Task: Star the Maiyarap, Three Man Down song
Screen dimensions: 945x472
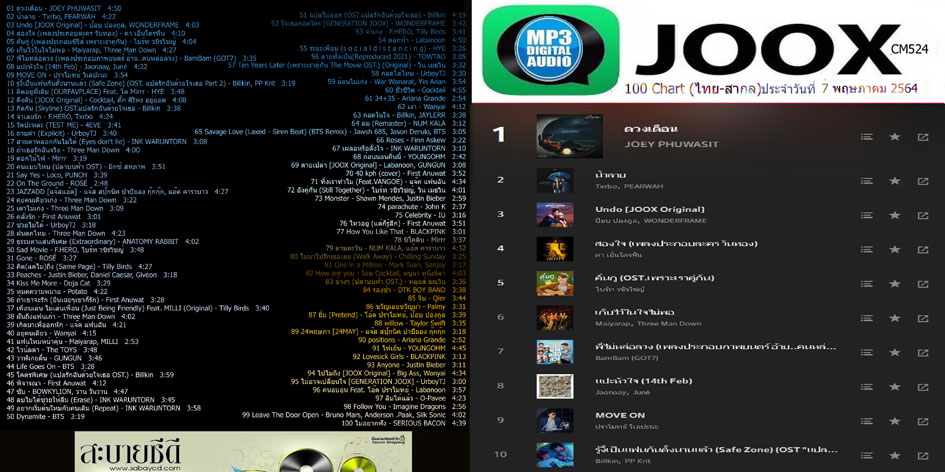Action: tap(895, 318)
